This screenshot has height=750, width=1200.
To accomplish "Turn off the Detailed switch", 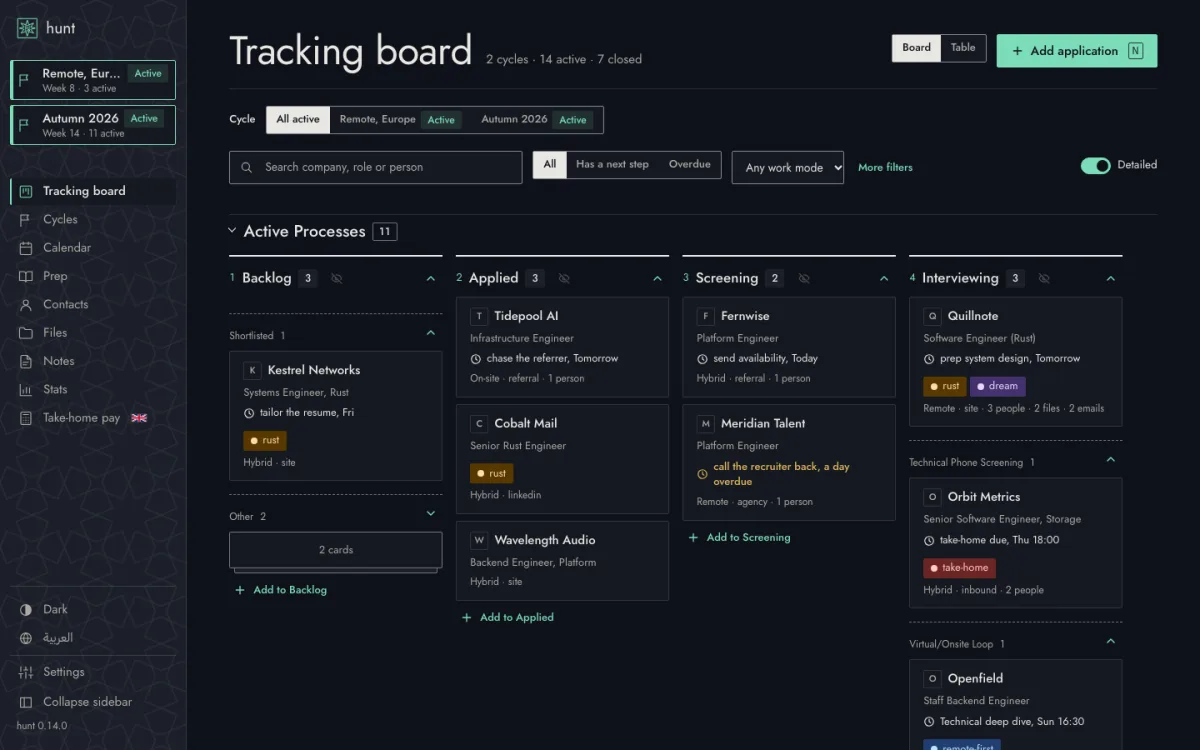I will pos(1096,166).
